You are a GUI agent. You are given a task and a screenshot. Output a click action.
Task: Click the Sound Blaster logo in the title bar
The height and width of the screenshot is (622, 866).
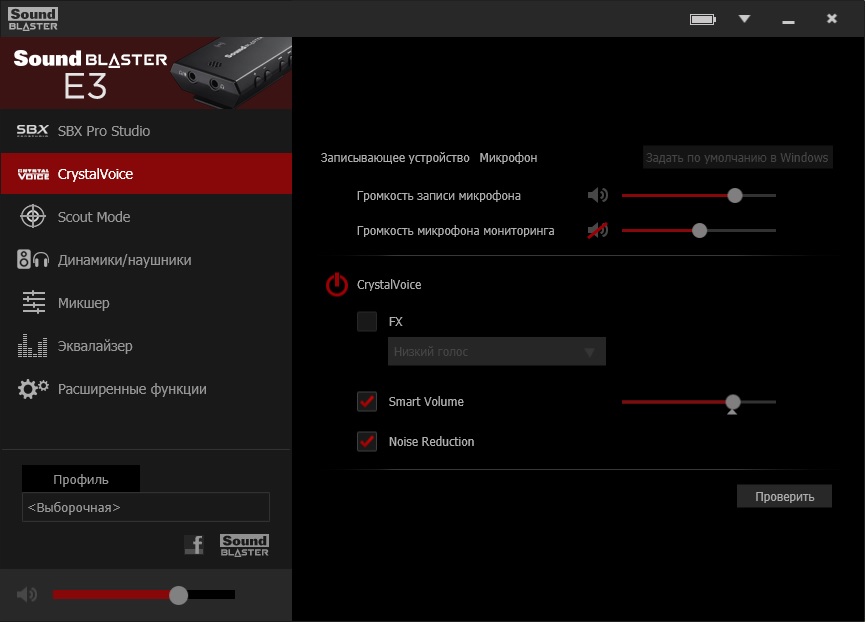tap(33, 19)
